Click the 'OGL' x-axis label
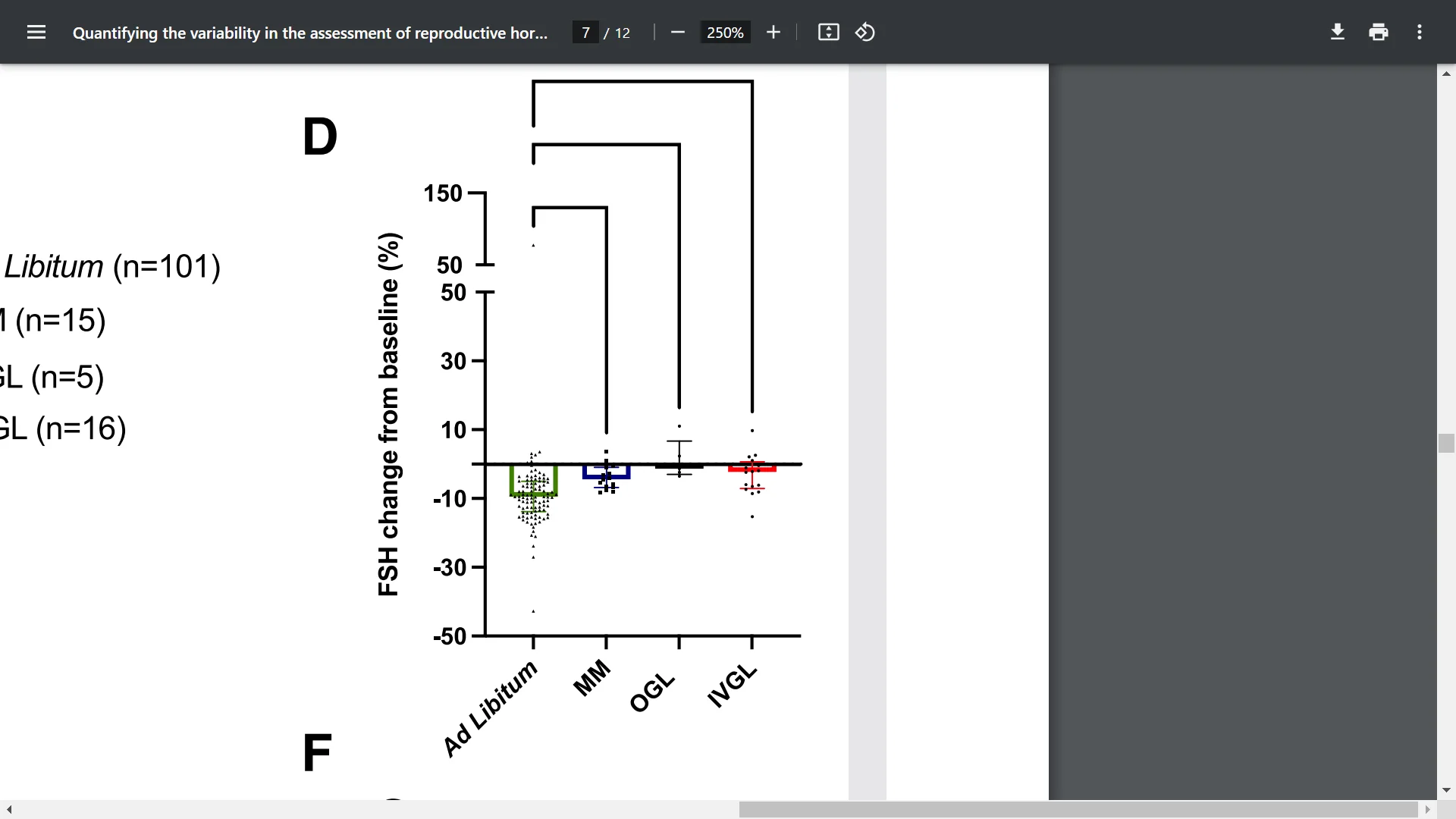Image resolution: width=1456 pixels, height=819 pixels. tap(651, 692)
